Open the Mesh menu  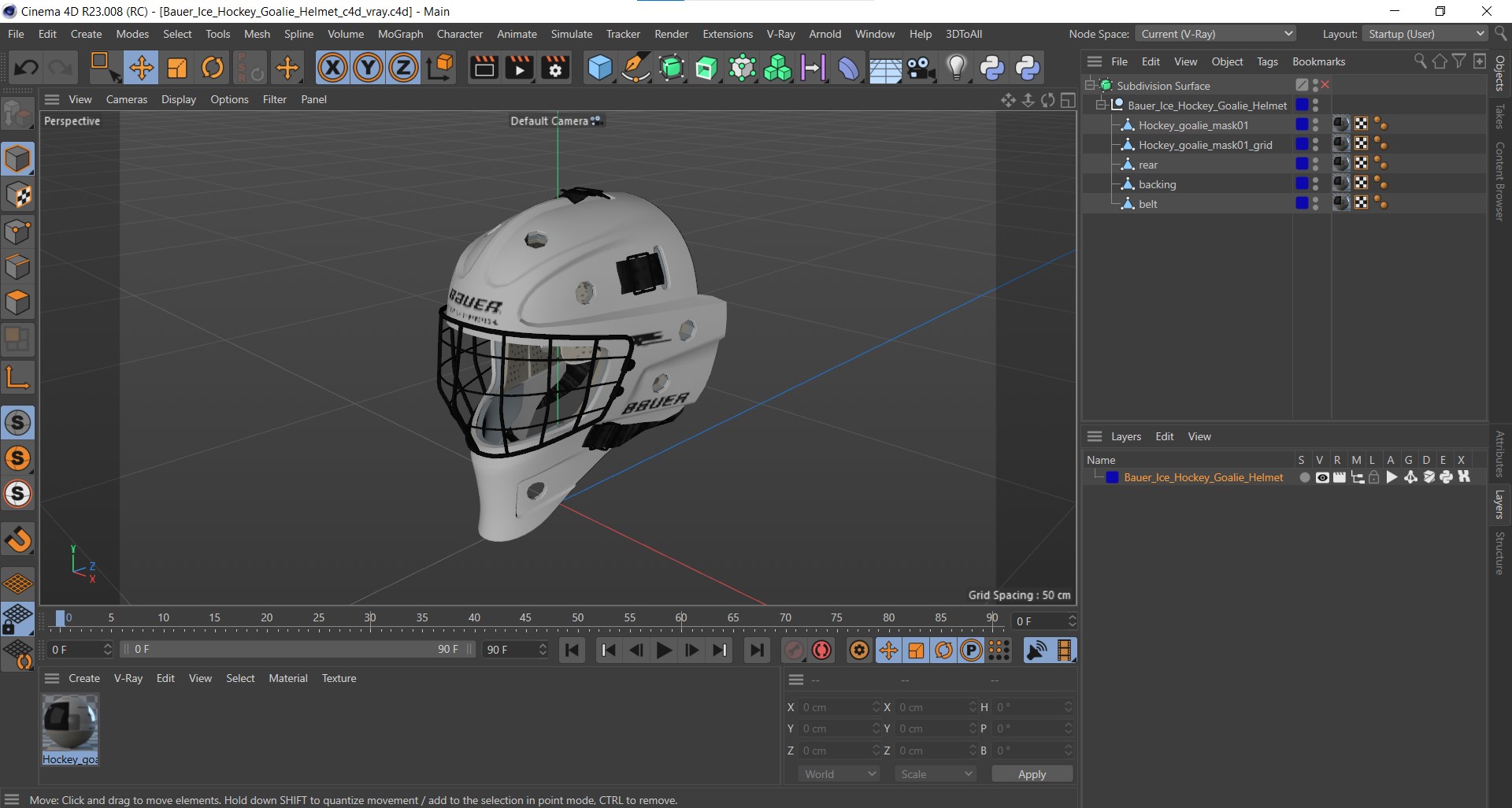click(257, 34)
